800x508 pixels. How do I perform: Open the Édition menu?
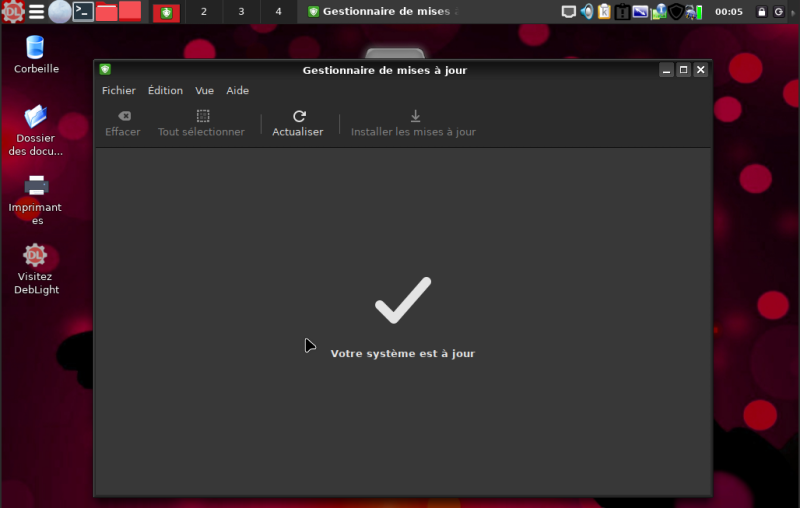[x=165, y=90]
